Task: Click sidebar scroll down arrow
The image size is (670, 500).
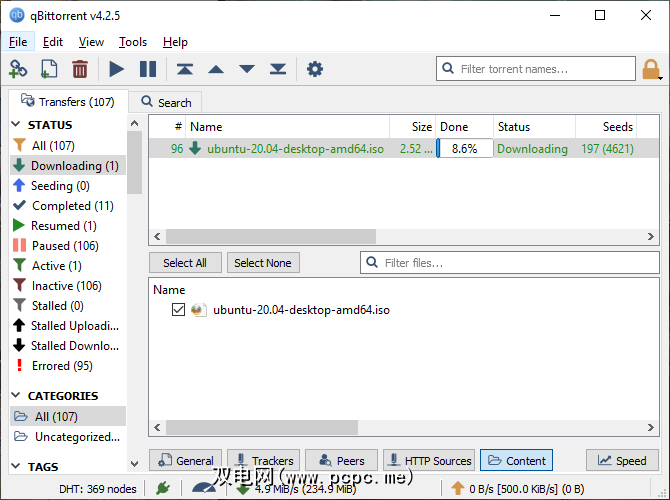Action: pyautogui.click(x=134, y=463)
